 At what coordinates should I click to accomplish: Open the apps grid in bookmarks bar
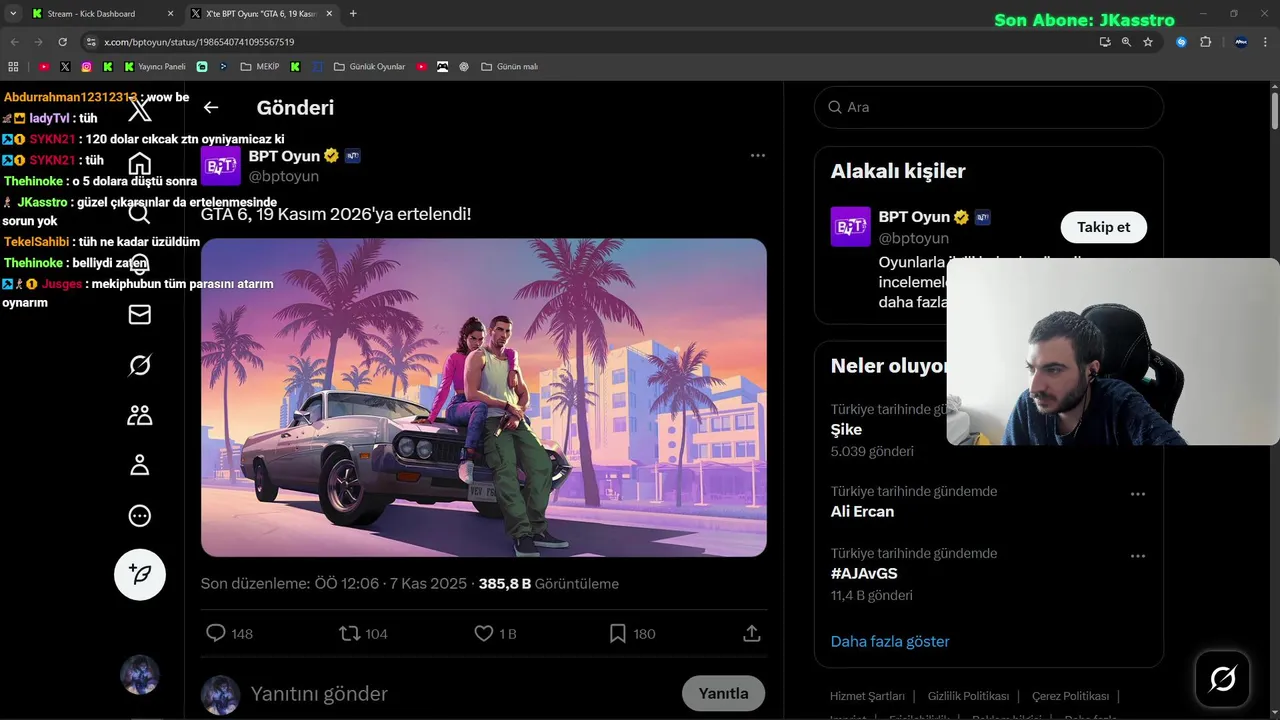click(x=13, y=67)
